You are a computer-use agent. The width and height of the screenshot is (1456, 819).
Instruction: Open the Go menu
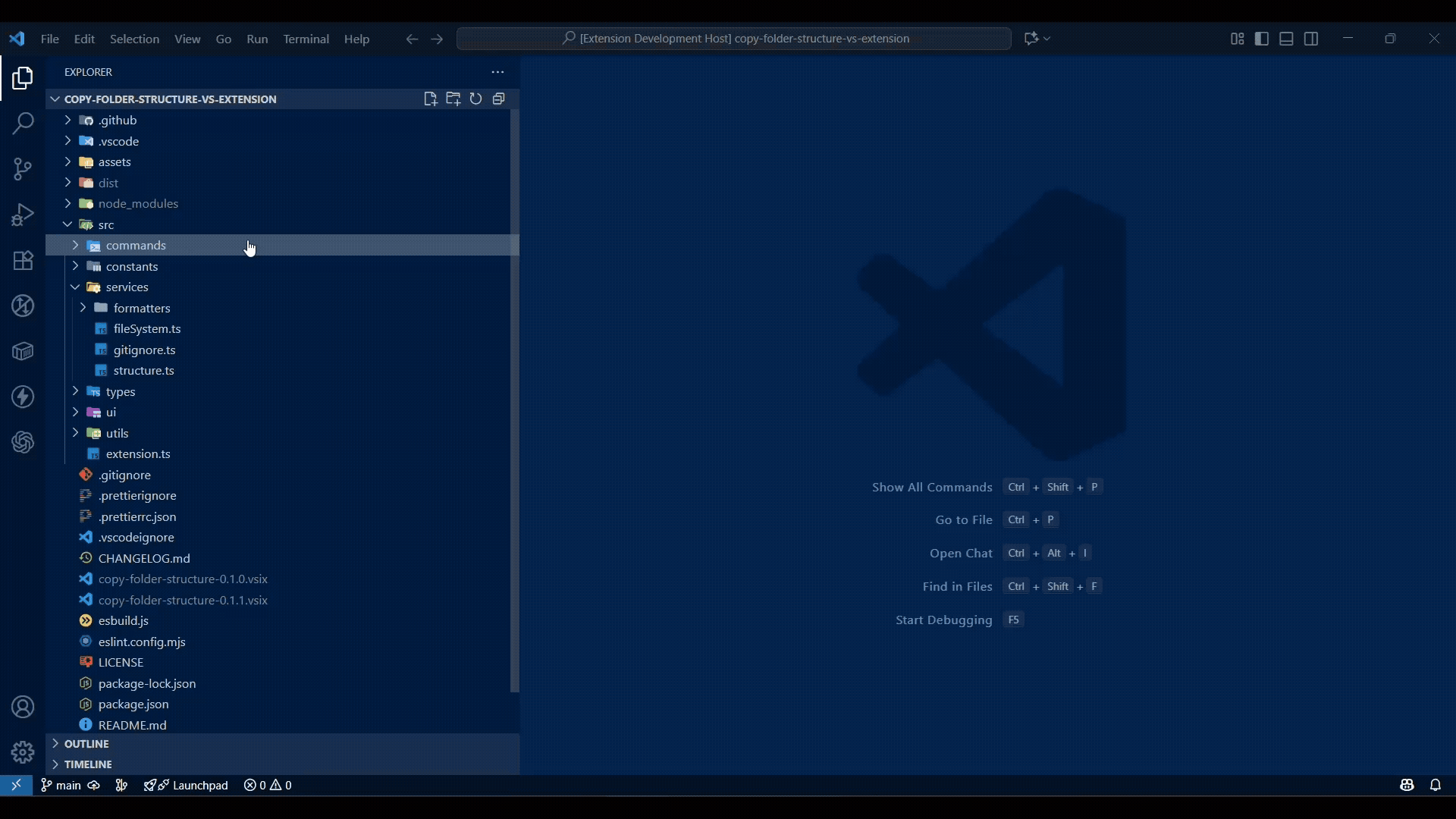(224, 39)
